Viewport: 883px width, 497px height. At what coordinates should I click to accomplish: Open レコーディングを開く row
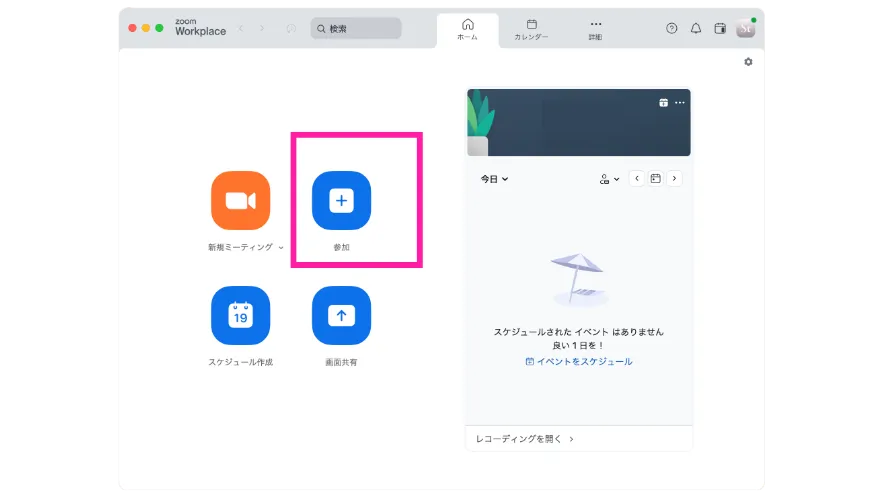pos(579,438)
